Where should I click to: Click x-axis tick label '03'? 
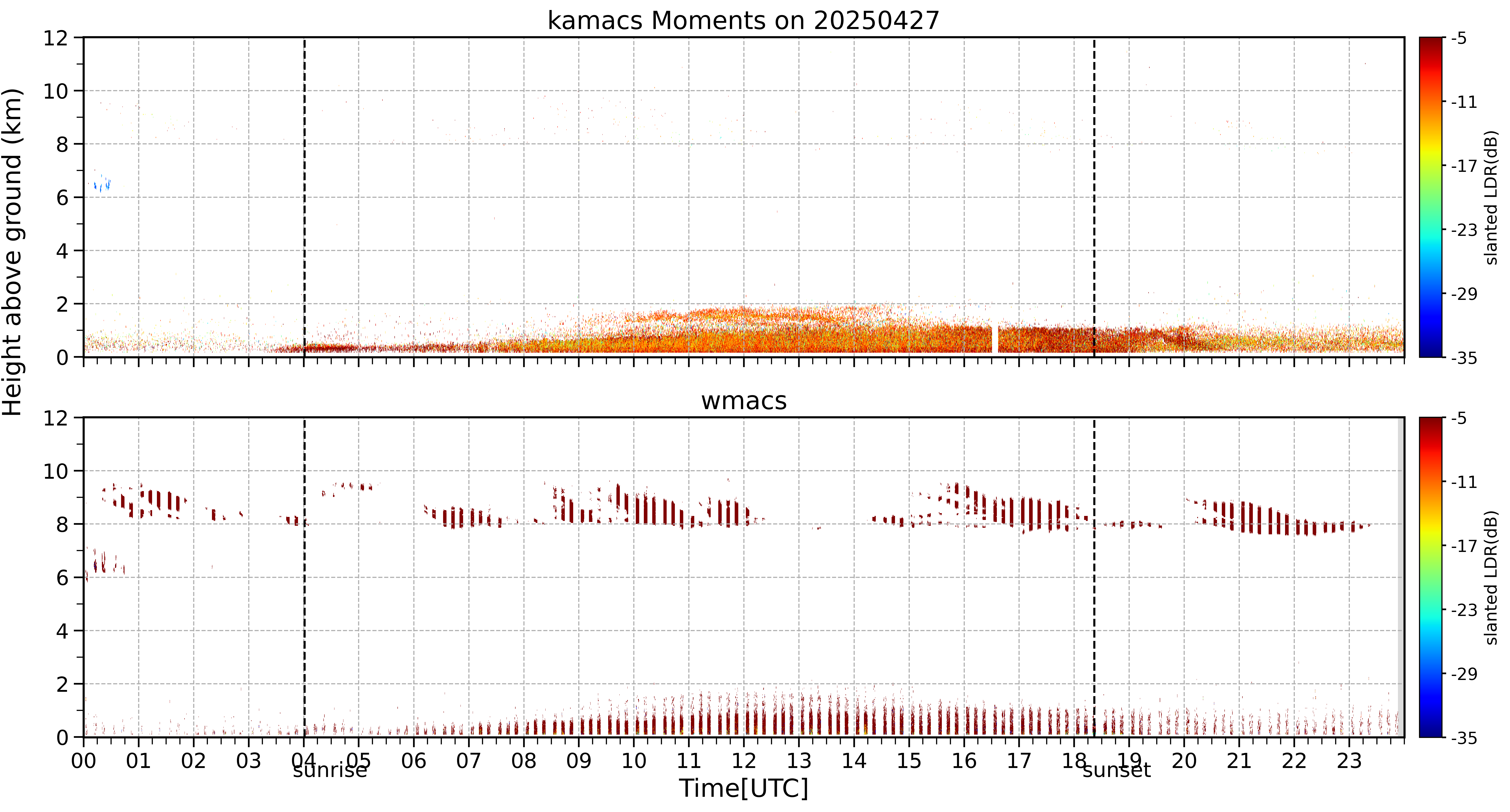pyautogui.click(x=249, y=761)
